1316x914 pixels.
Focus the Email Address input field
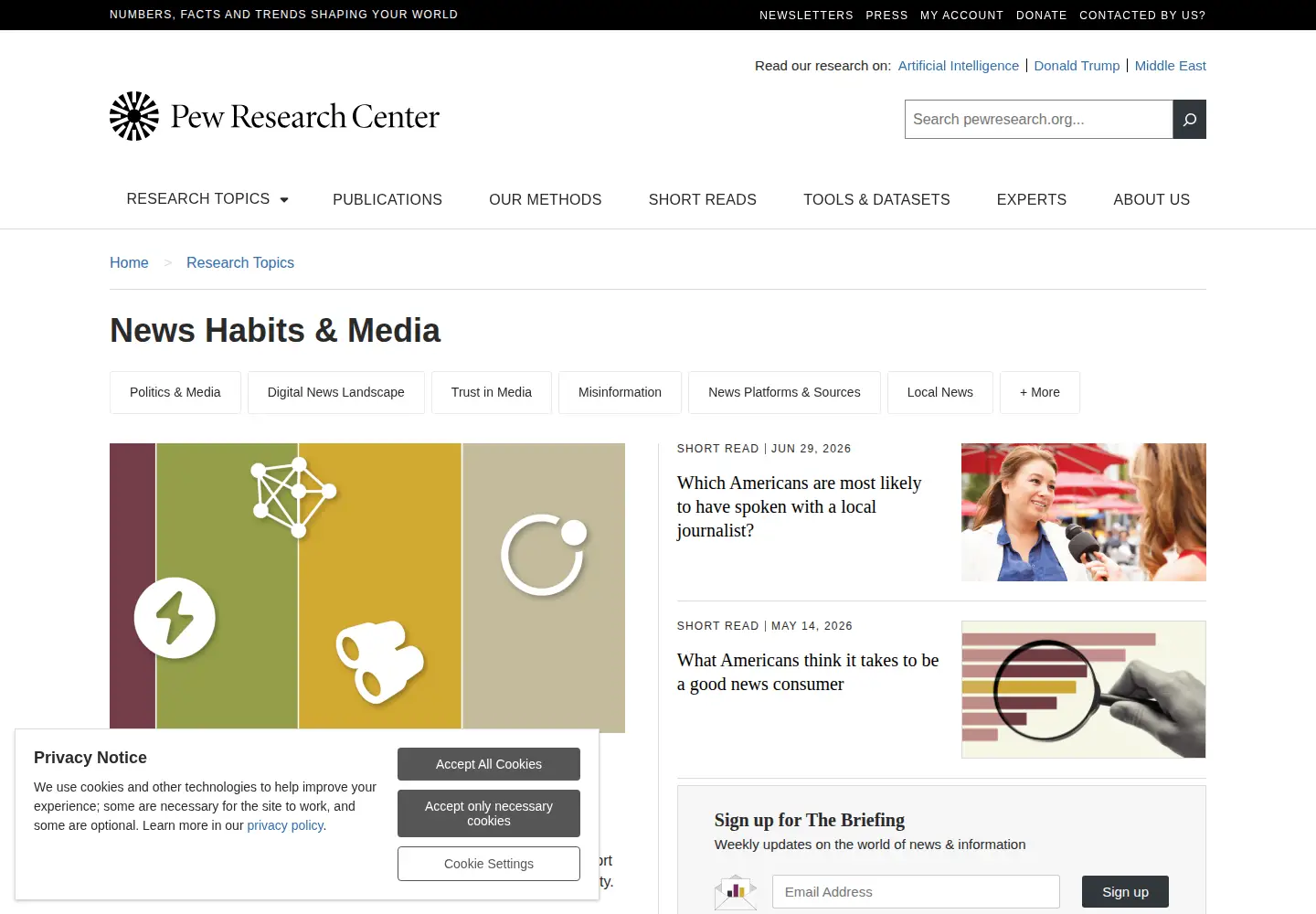(916, 892)
